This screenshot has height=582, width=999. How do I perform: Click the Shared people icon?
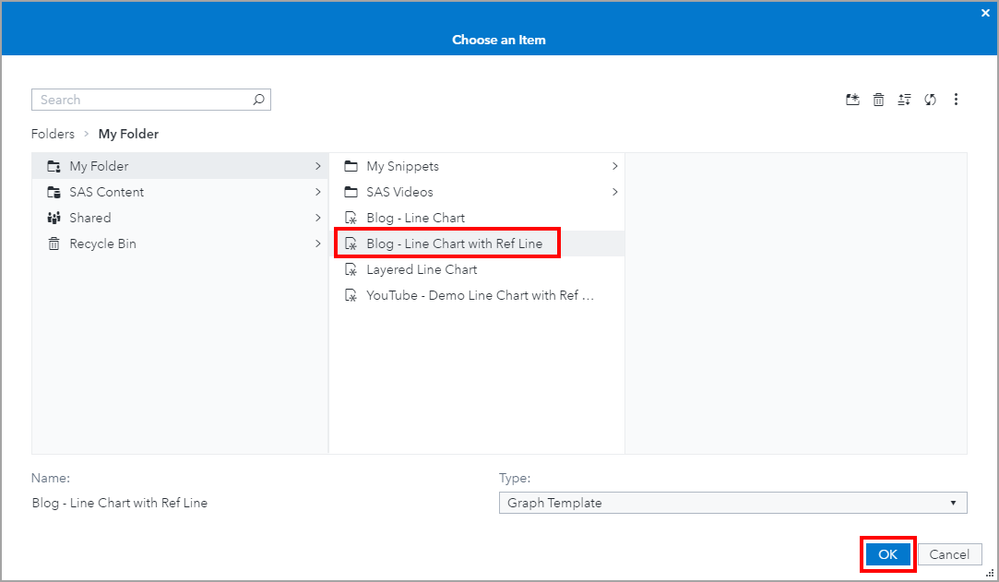54,218
